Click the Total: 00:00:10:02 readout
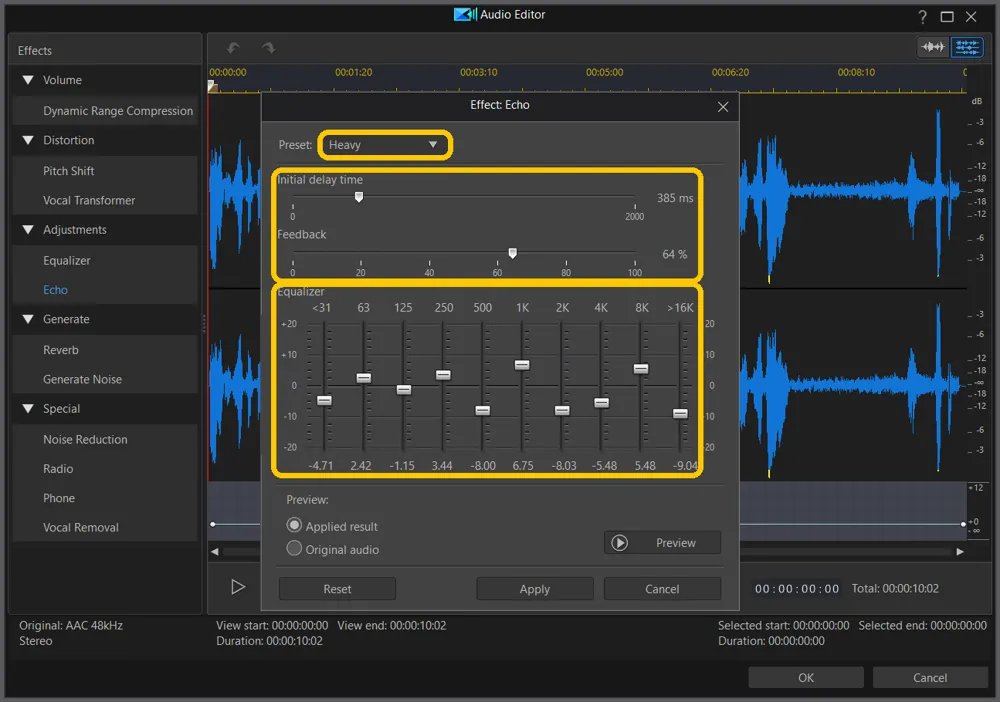This screenshot has width=1000, height=702. point(895,588)
